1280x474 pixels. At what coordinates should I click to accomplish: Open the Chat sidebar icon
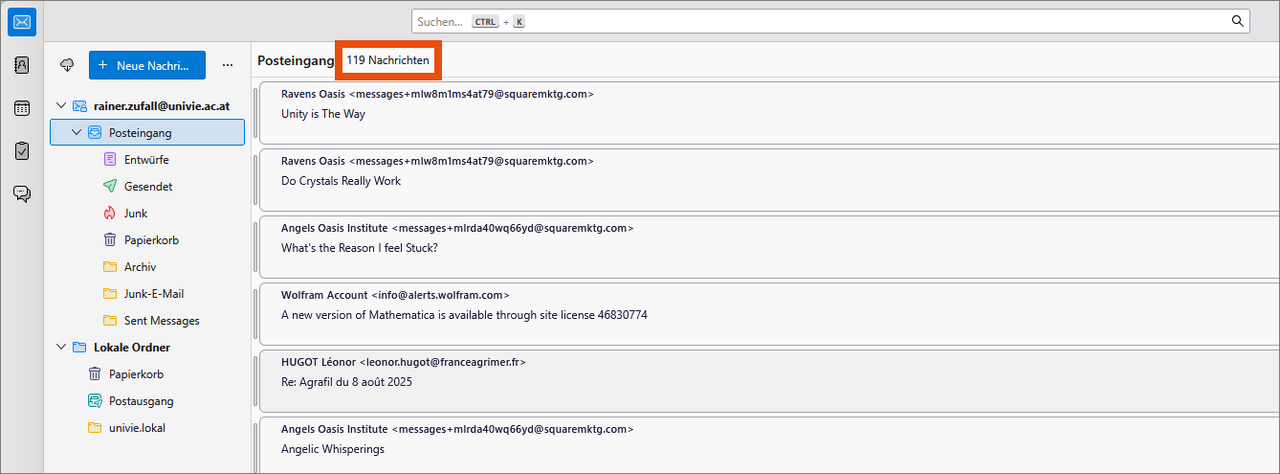pos(21,194)
